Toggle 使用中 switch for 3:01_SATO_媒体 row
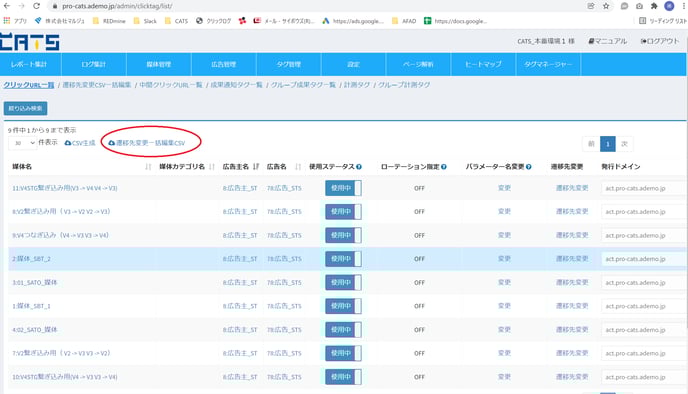 pos(343,283)
